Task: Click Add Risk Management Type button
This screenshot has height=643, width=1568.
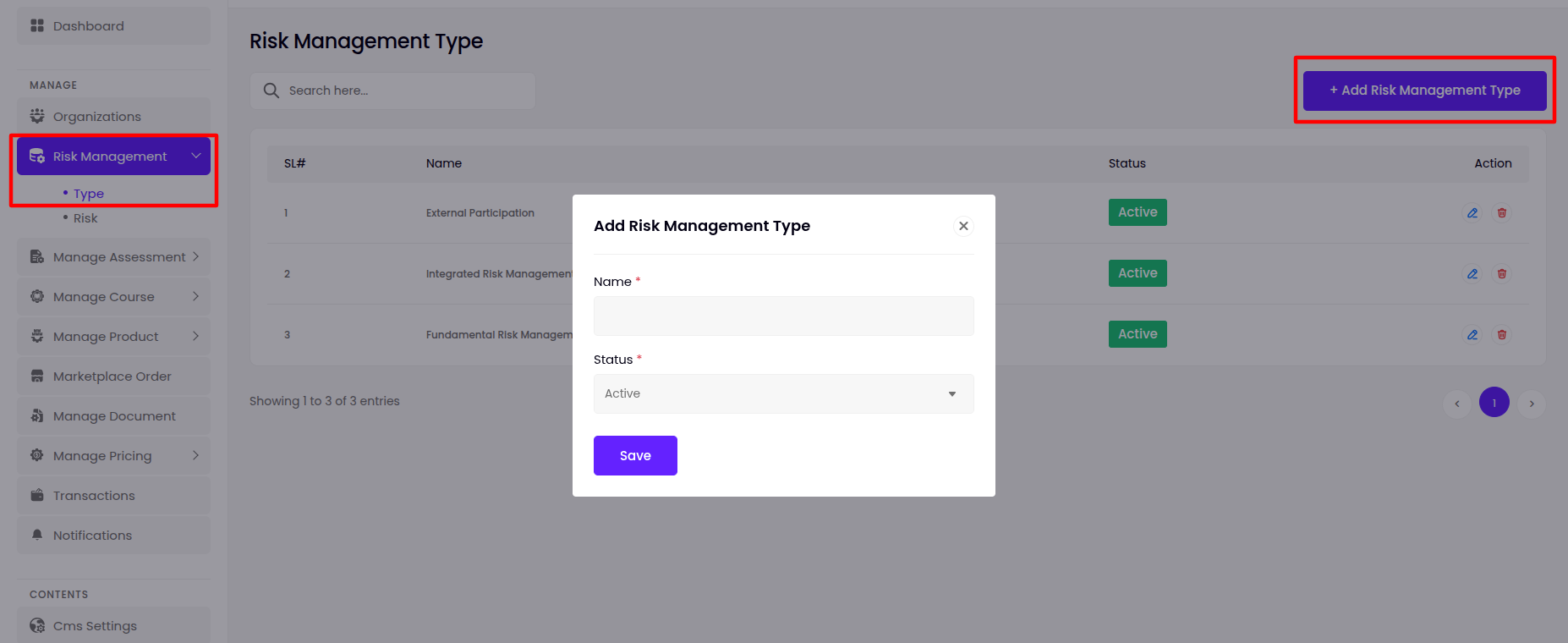Action: 1424,91
